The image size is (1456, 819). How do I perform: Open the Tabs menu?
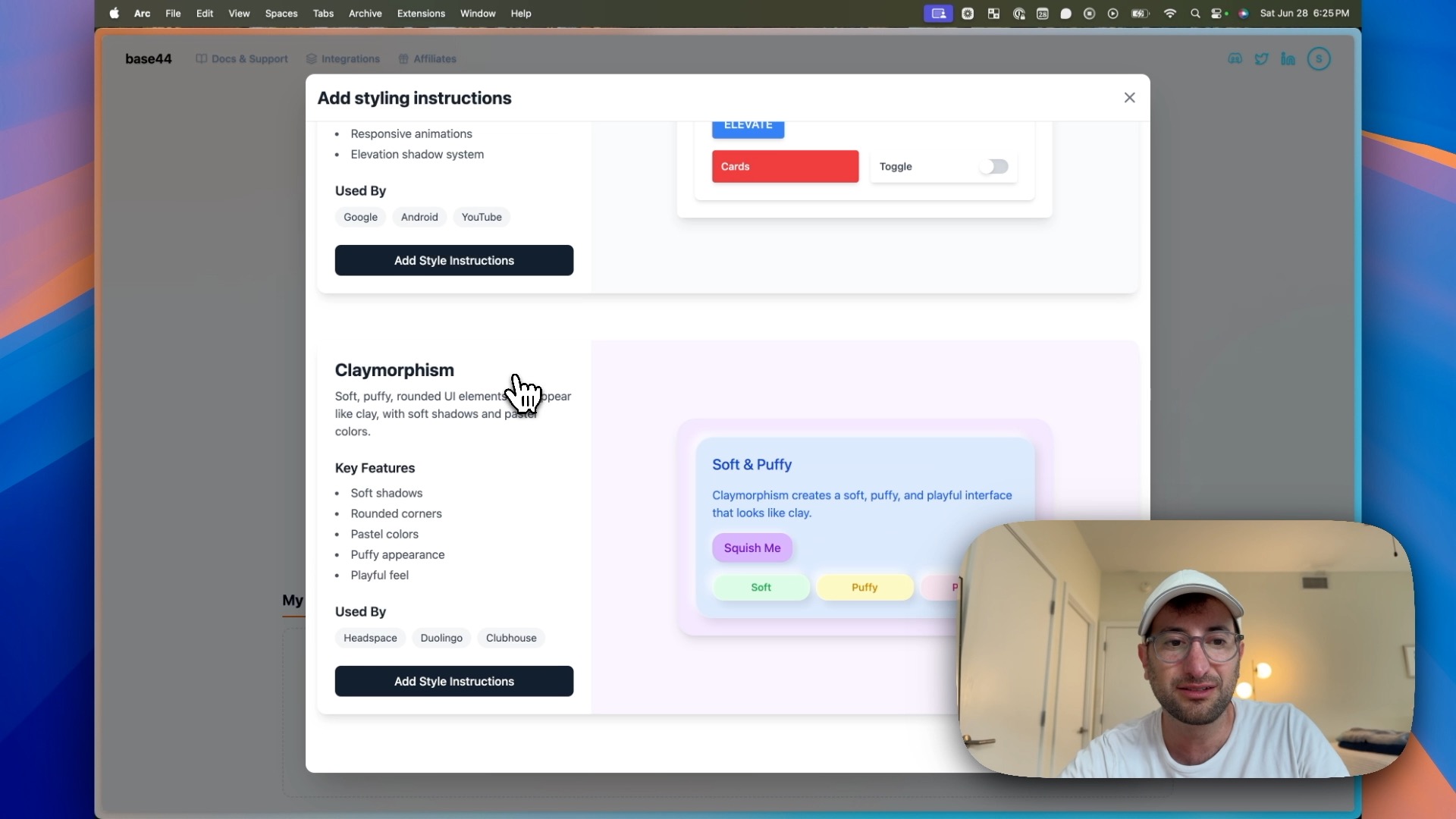[323, 13]
